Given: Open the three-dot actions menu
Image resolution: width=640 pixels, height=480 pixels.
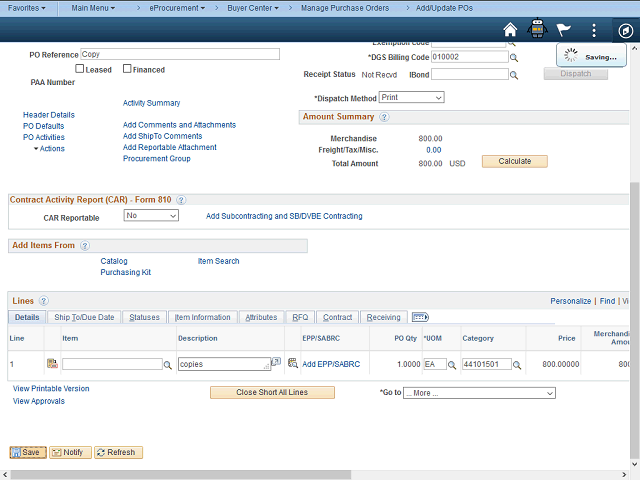Looking at the screenshot, I should (594, 30).
